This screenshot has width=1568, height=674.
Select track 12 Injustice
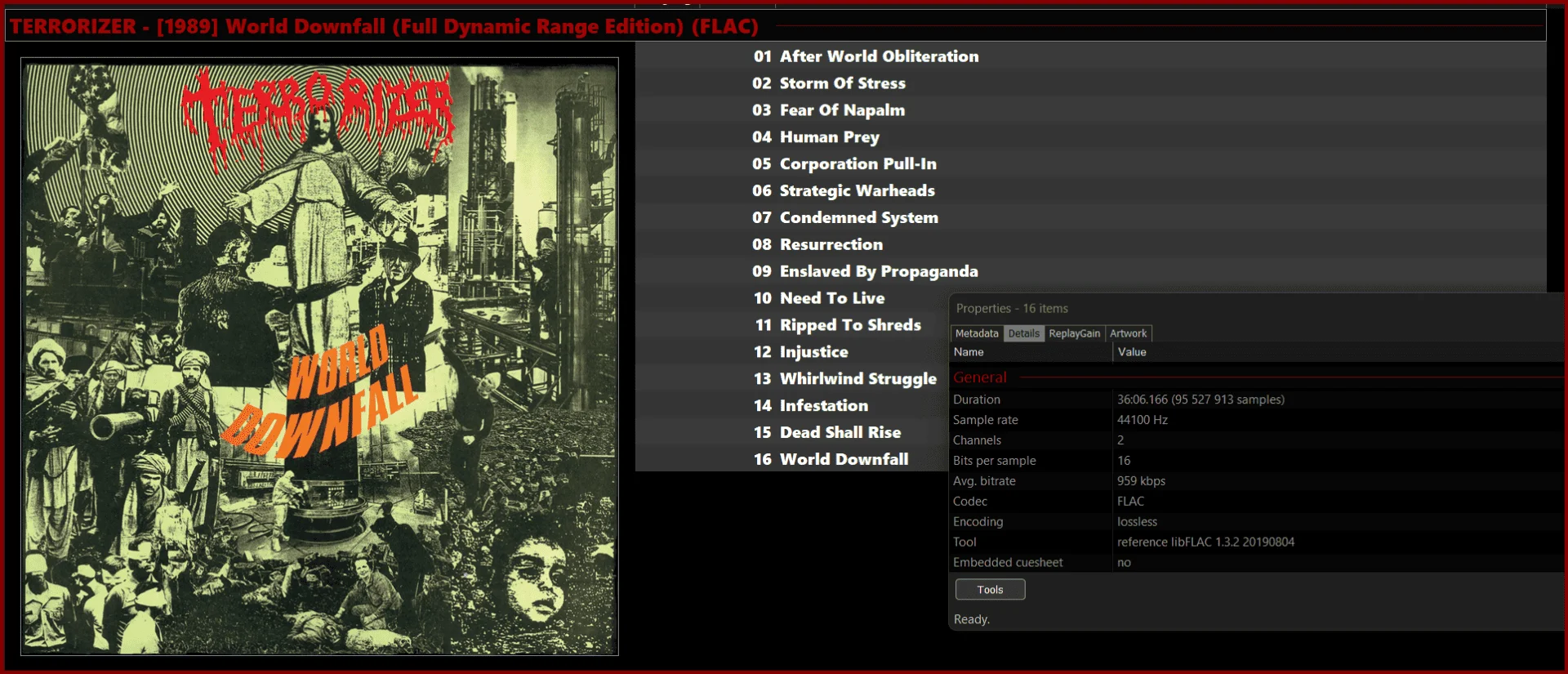791,352
